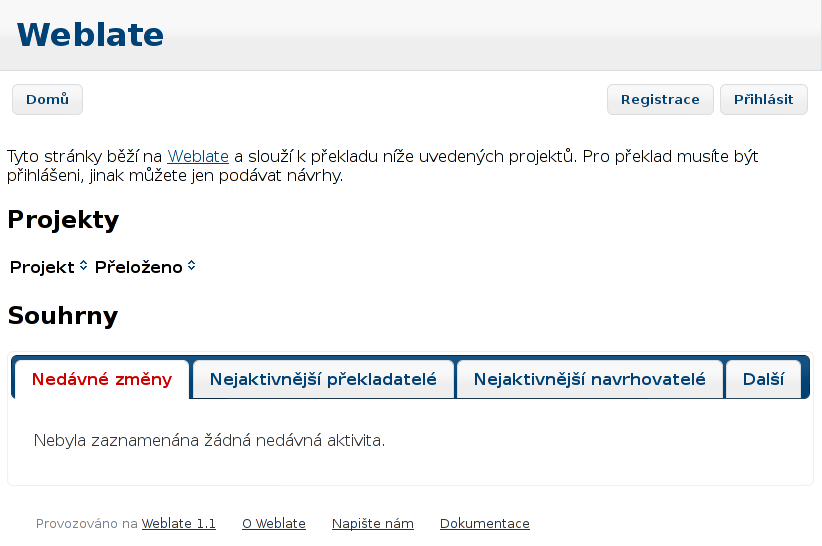
Task: Click the Souhrny heading
Action: [x=63, y=315]
